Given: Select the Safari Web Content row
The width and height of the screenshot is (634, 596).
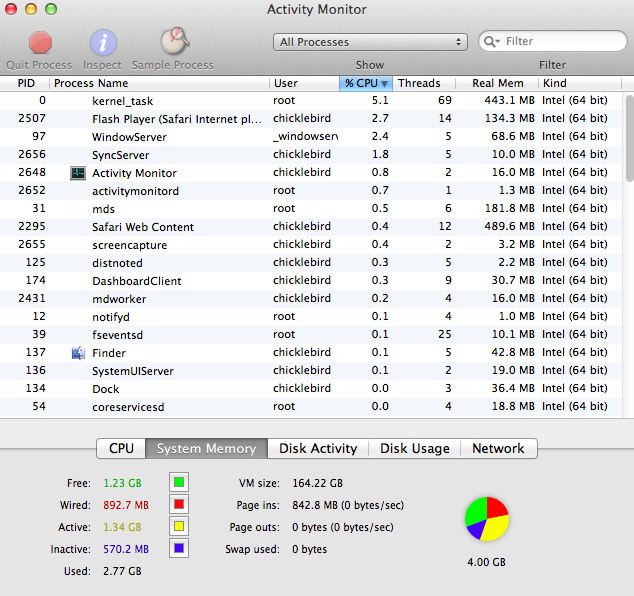Looking at the screenshot, I should (311, 226).
